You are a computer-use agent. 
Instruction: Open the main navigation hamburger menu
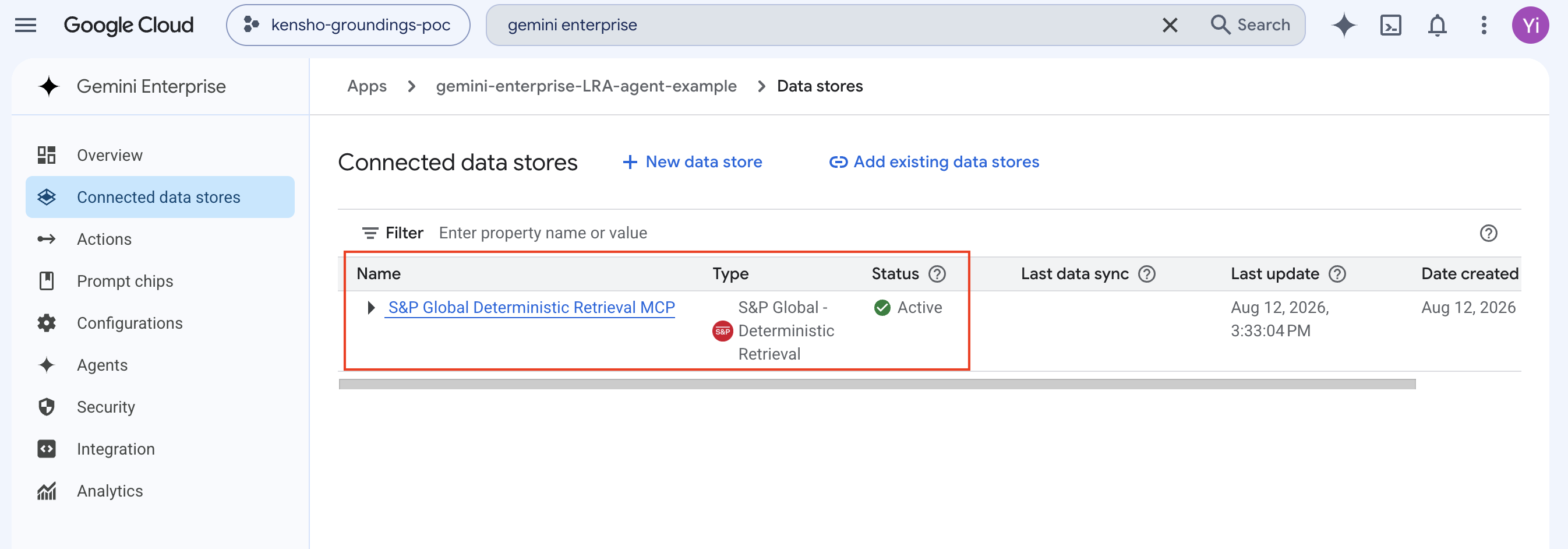tap(26, 25)
